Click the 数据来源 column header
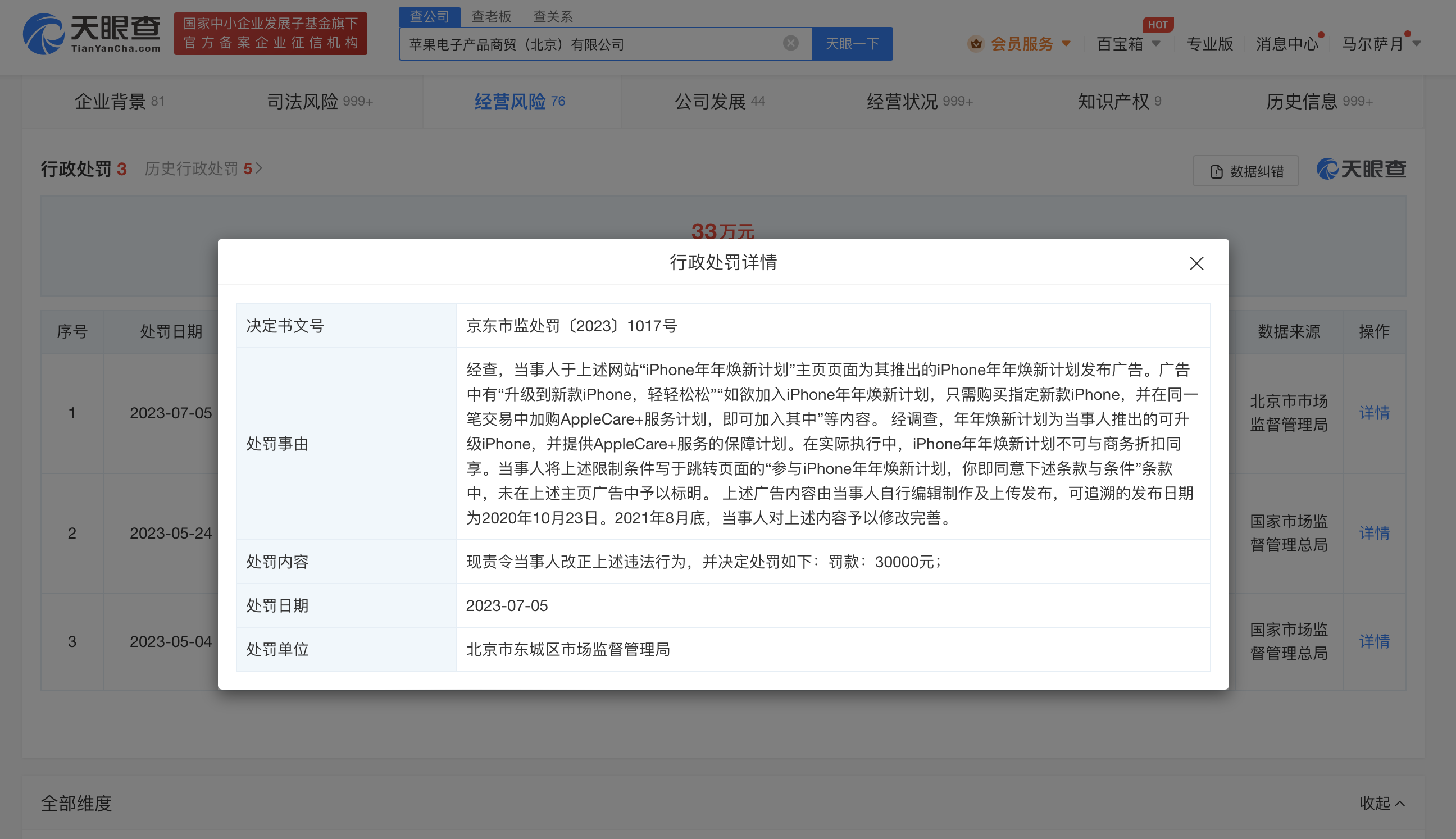This screenshot has height=839, width=1456. coord(1288,331)
